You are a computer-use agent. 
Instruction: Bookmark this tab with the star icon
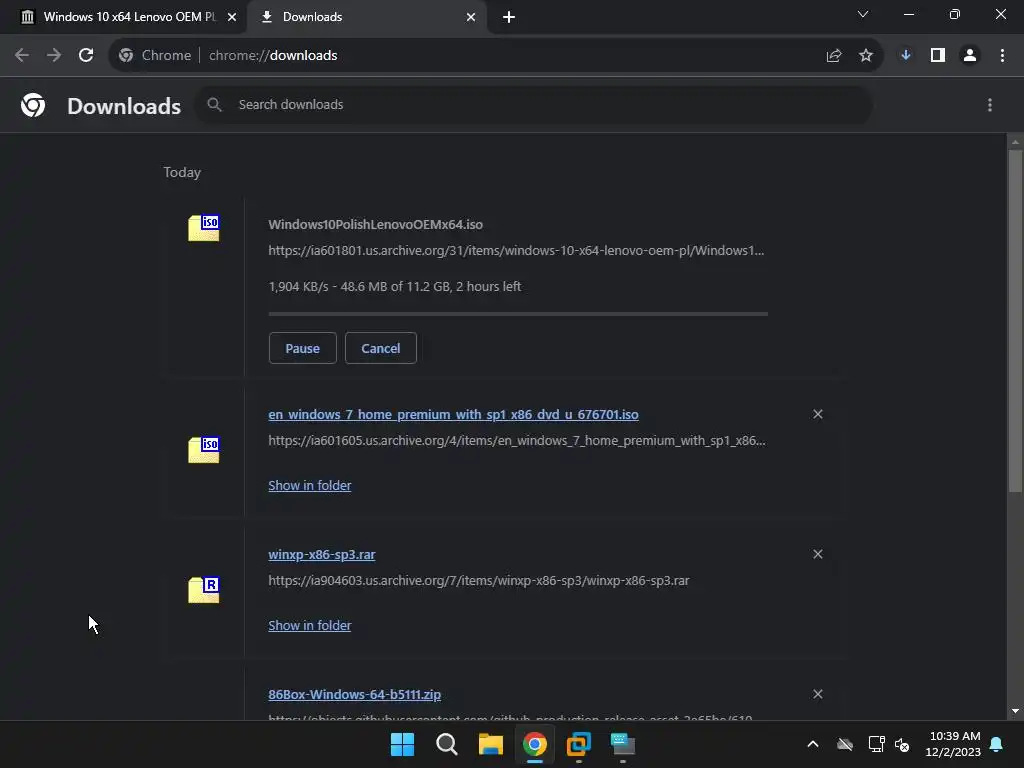tap(866, 56)
